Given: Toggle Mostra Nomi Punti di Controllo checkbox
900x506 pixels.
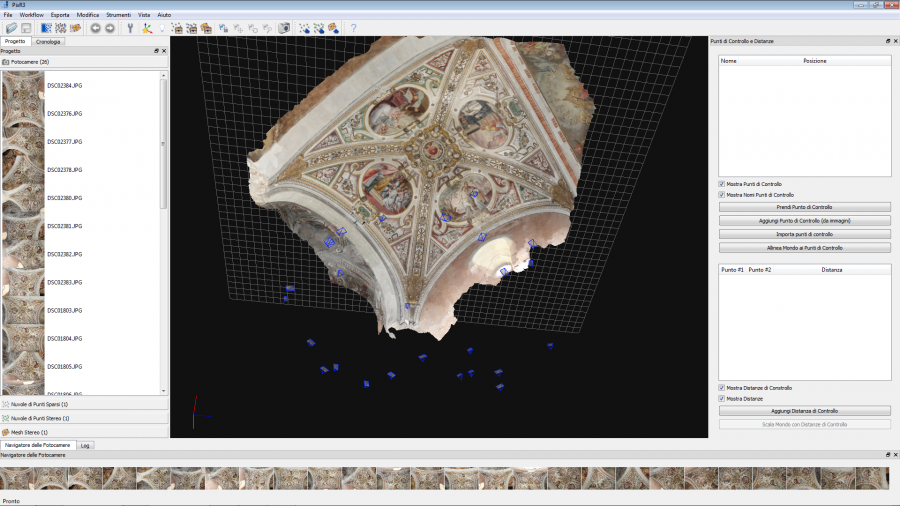Looking at the screenshot, I should pyautogui.click(x=721, y=195).
